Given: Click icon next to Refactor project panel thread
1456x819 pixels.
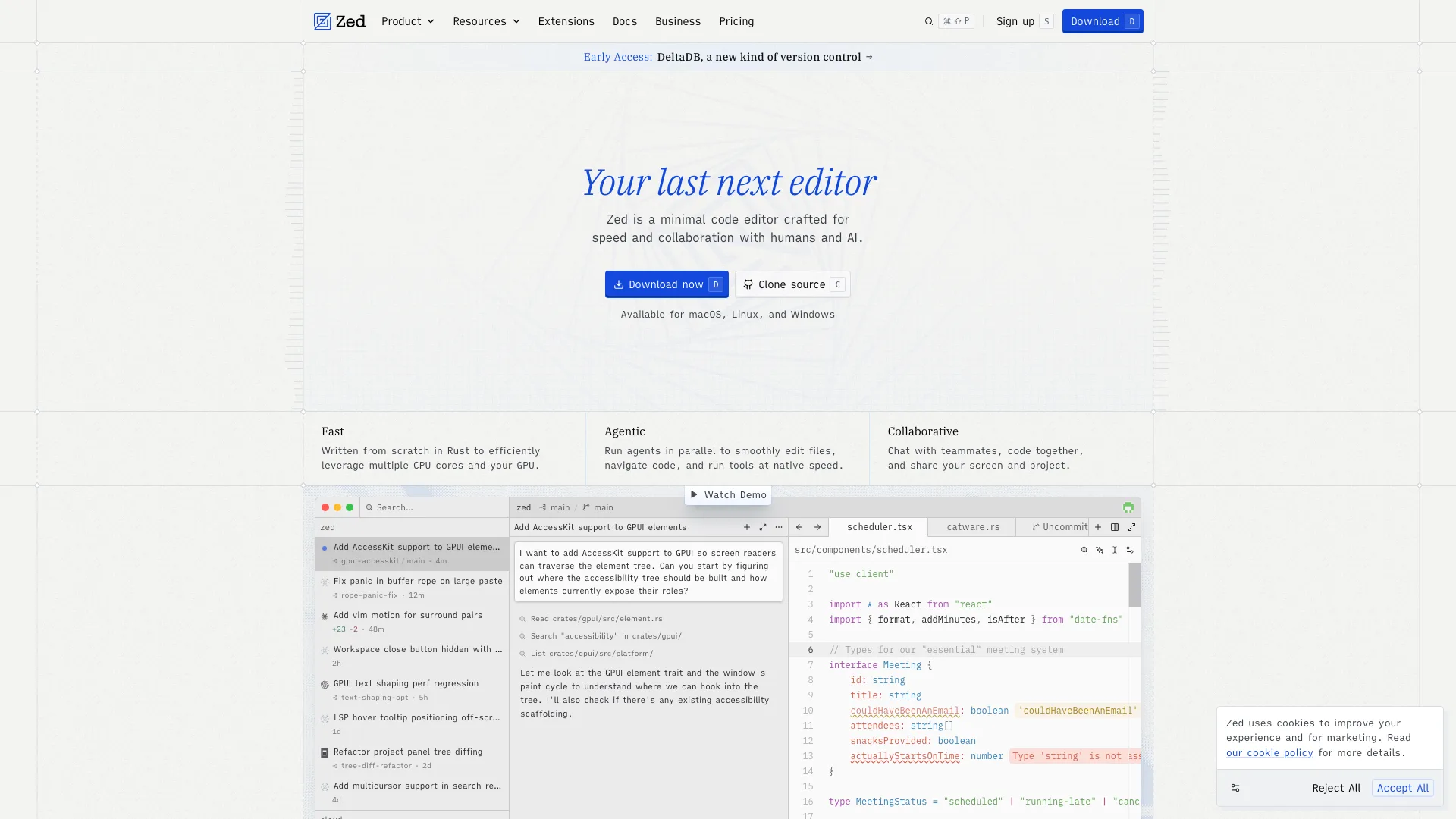Looking at the screenshot, I should pyautogui.click(x=325, y=752).
